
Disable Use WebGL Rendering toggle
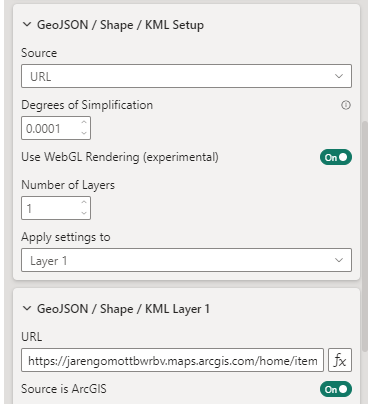pos(336,157)
